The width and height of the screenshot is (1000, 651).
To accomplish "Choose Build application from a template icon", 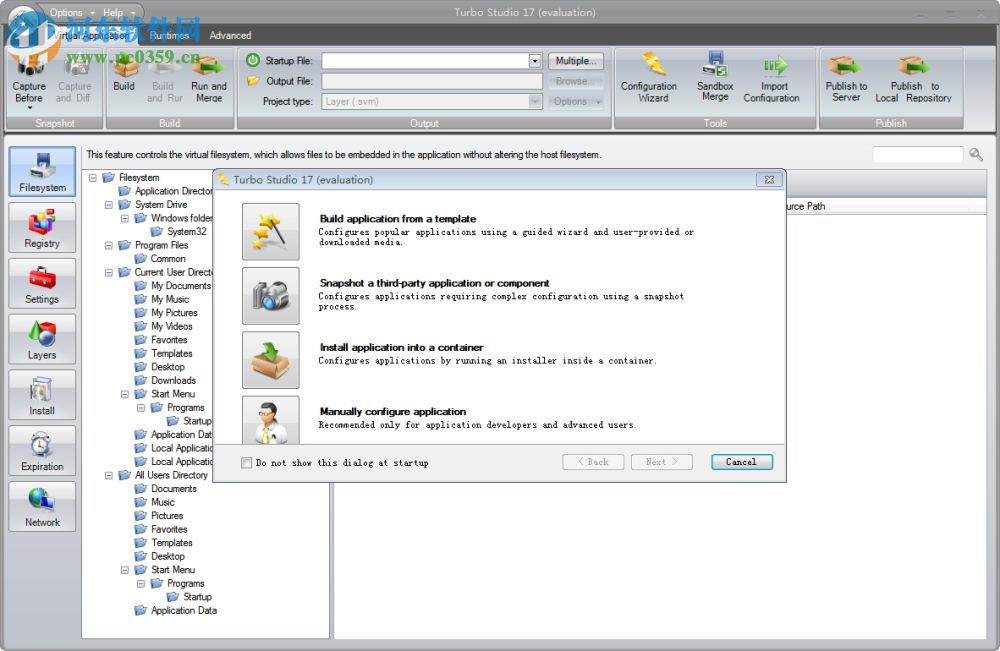I will [x=270, y=231].
